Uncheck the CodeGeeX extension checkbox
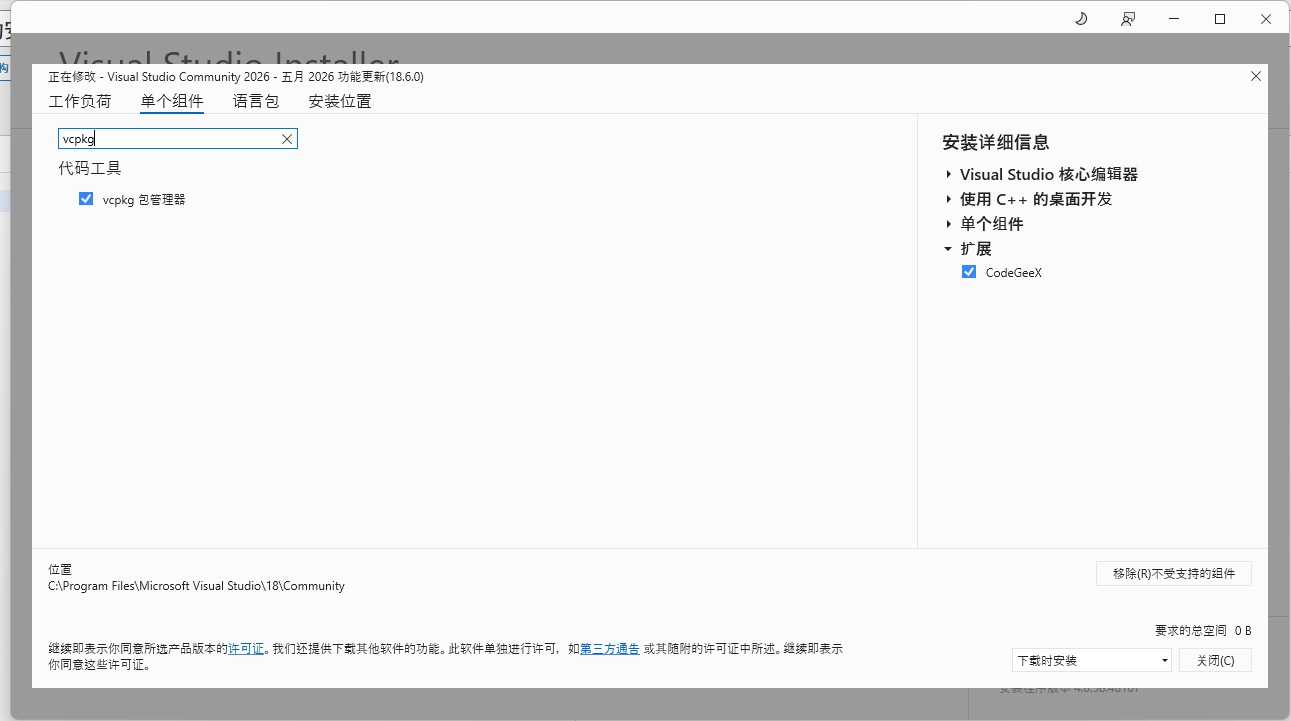Viewport: 1291px width, 721px height. [x=969, y=272]
